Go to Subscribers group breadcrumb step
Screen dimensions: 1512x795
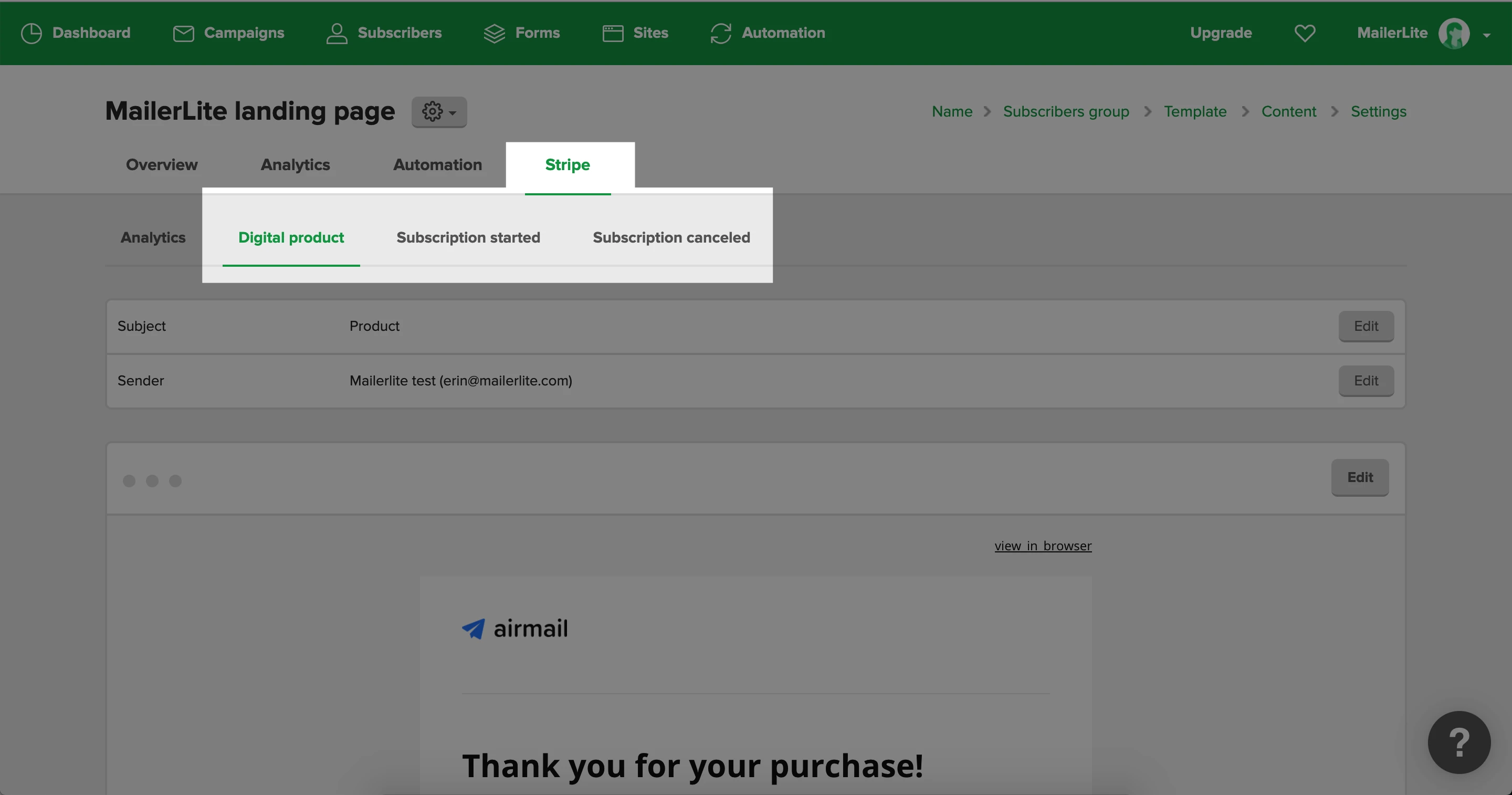point(1065,111)
